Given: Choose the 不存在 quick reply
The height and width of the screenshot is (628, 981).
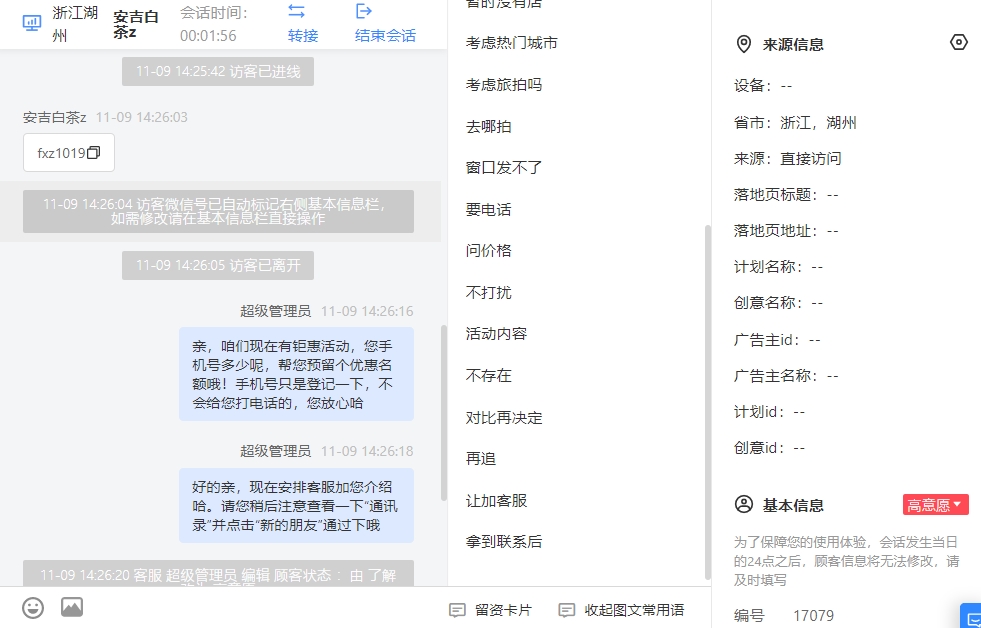Looking at the screenshot, I should click(489, 376).
